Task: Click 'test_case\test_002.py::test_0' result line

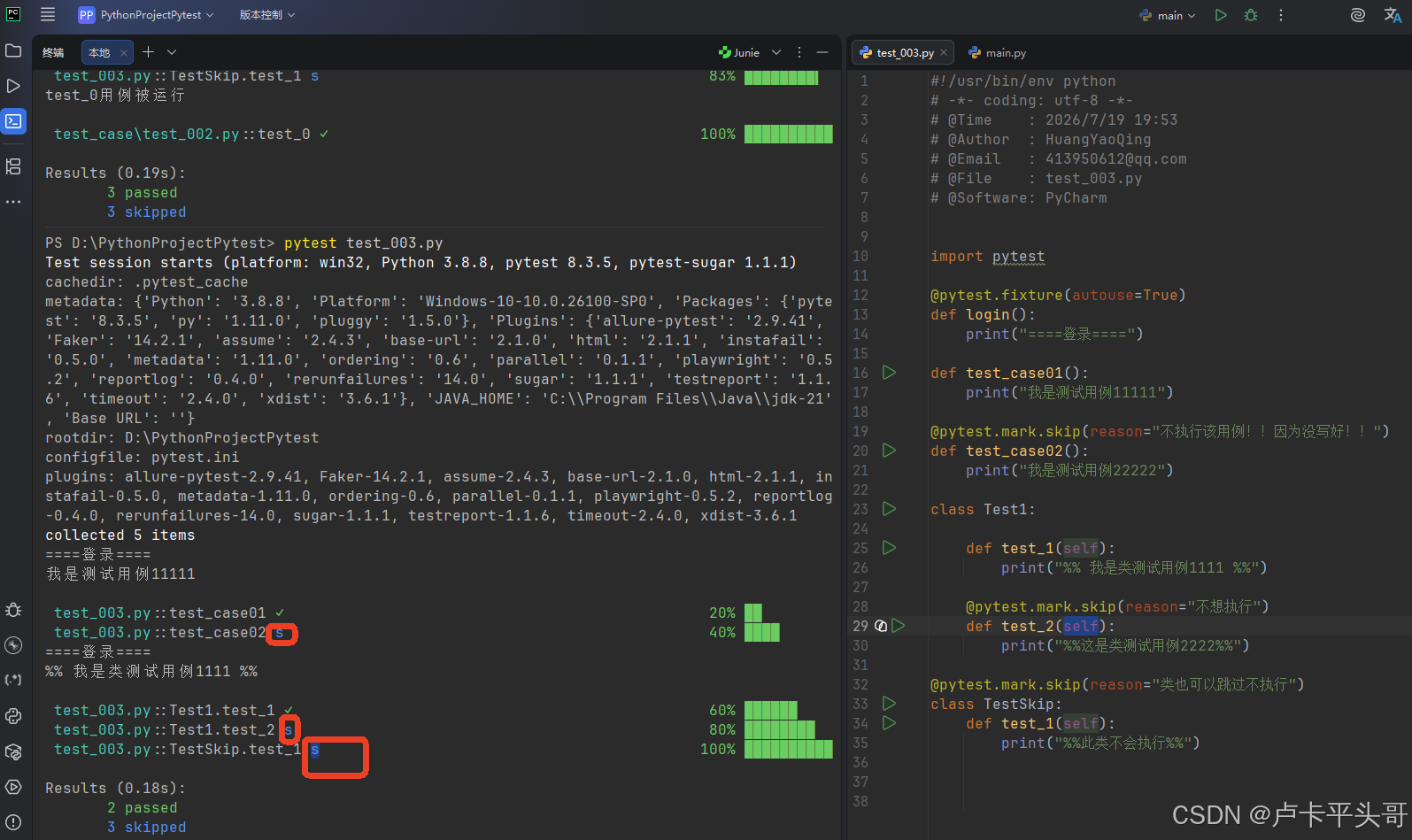Action: click(x=182, y=135)
